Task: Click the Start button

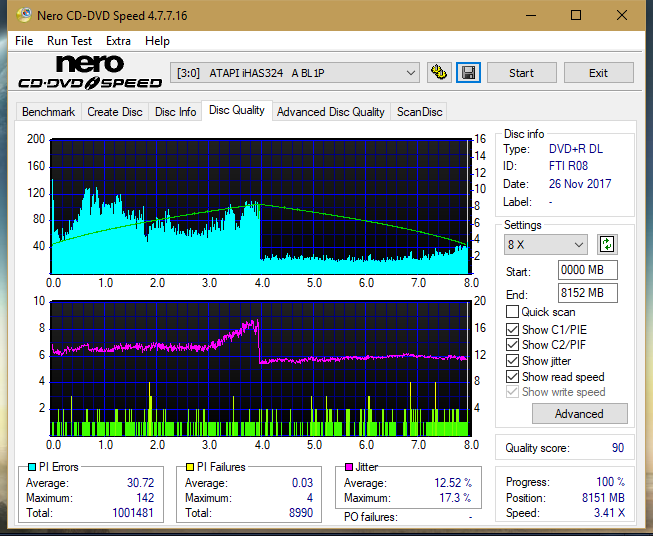Action: (521, 73)
